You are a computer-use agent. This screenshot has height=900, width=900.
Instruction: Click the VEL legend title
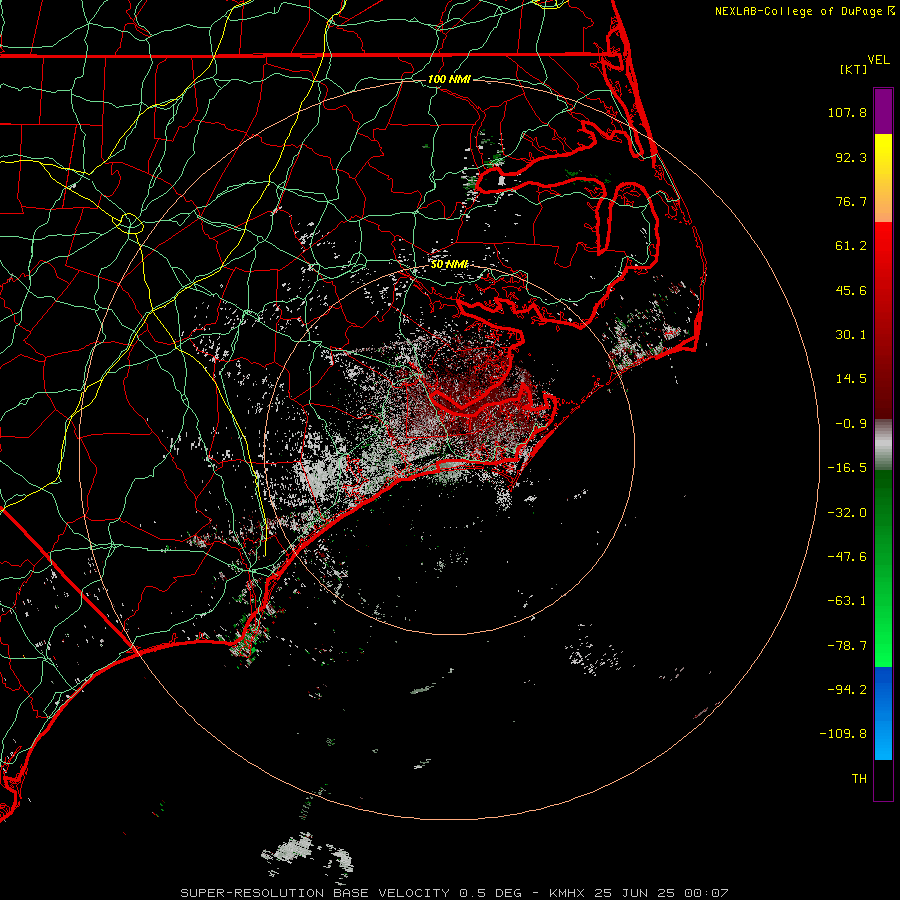click(x=878, y=60)
